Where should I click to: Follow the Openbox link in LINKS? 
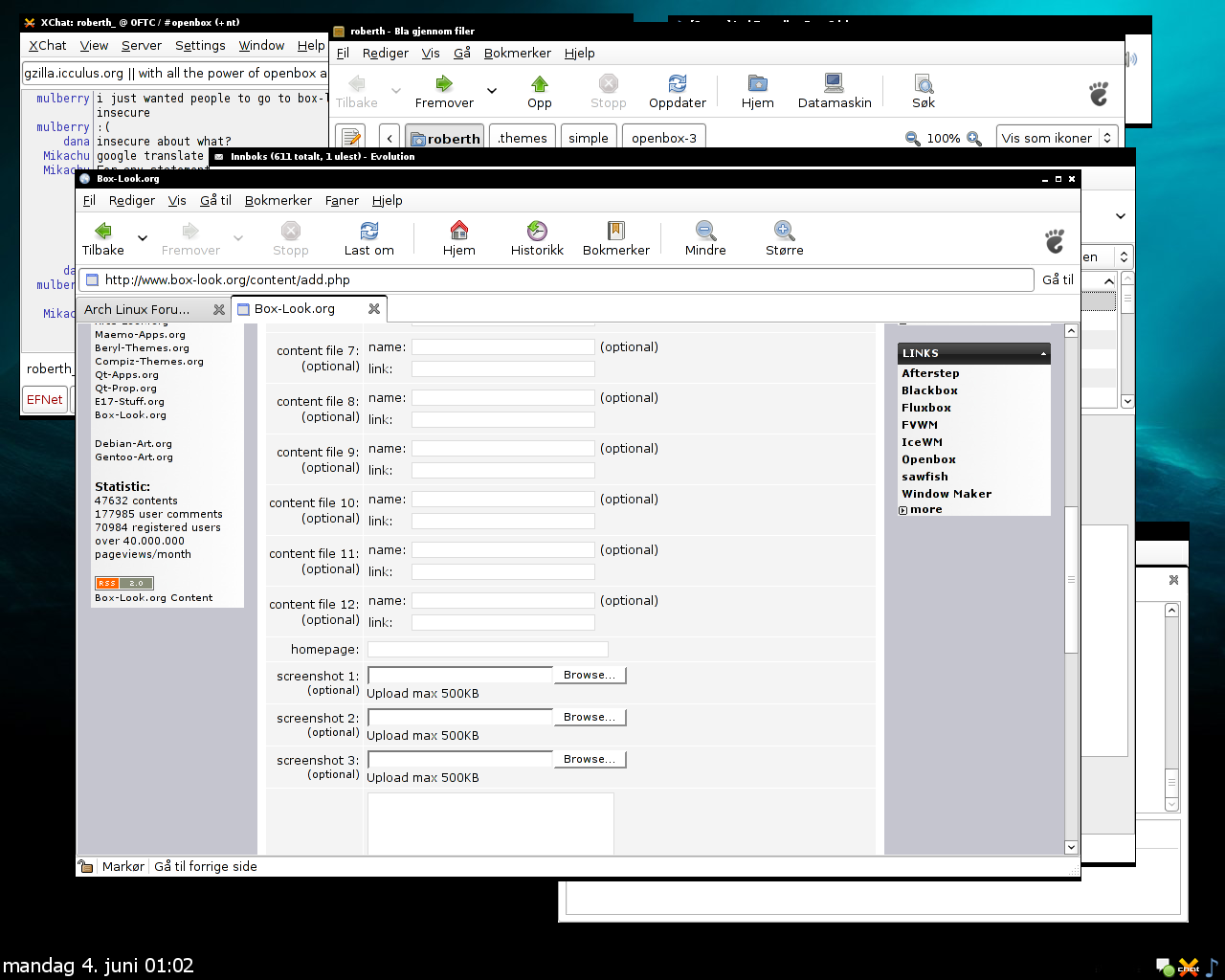[x=928, y=459]
